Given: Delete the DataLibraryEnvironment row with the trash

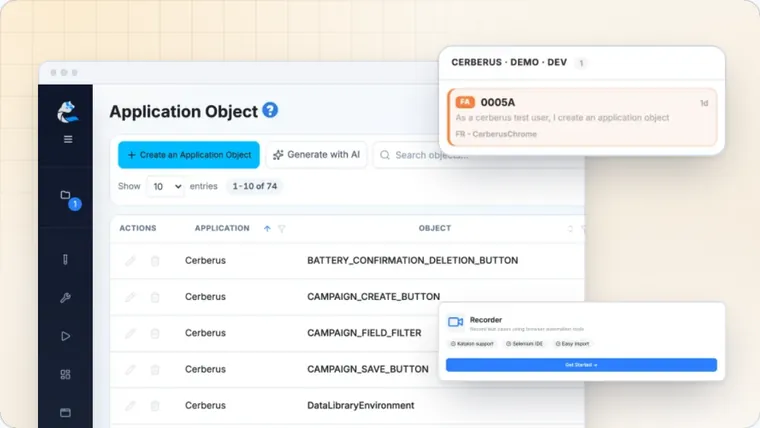Looking at the screenshot, I should click(x=155, y=405).
